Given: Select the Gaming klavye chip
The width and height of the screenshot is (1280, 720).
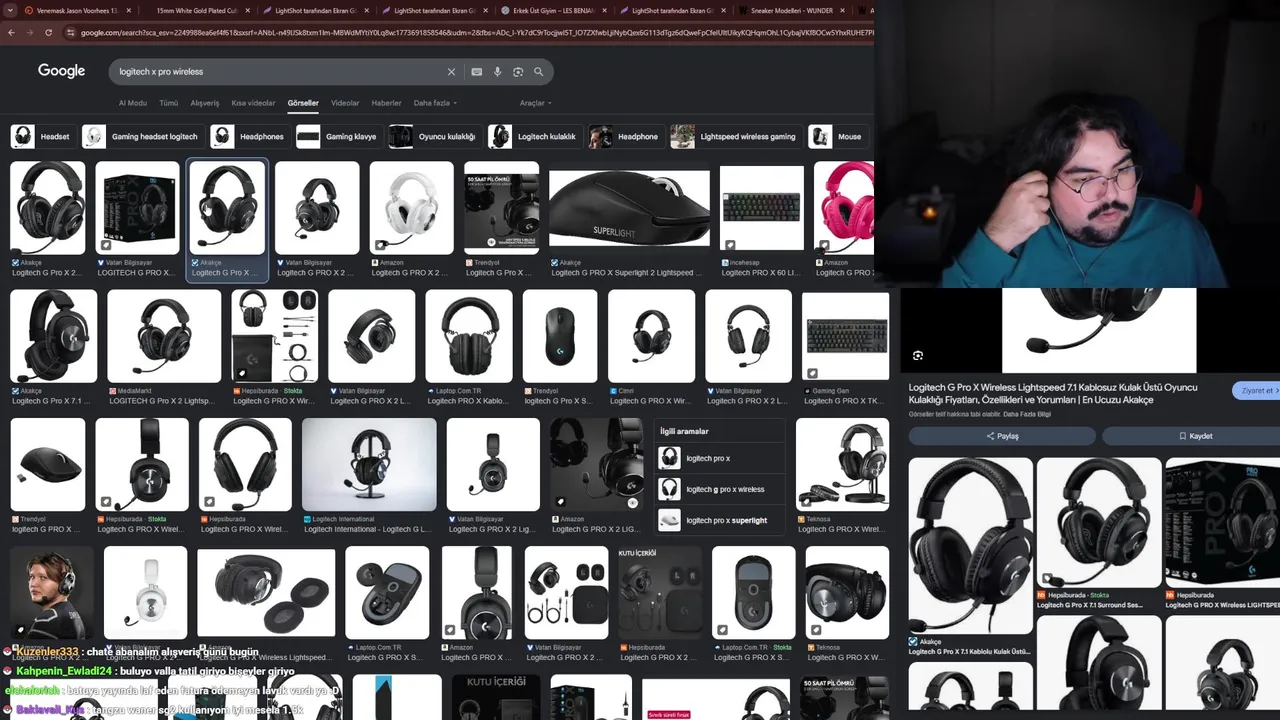Looking at the screenshot, I should point(336,136).
